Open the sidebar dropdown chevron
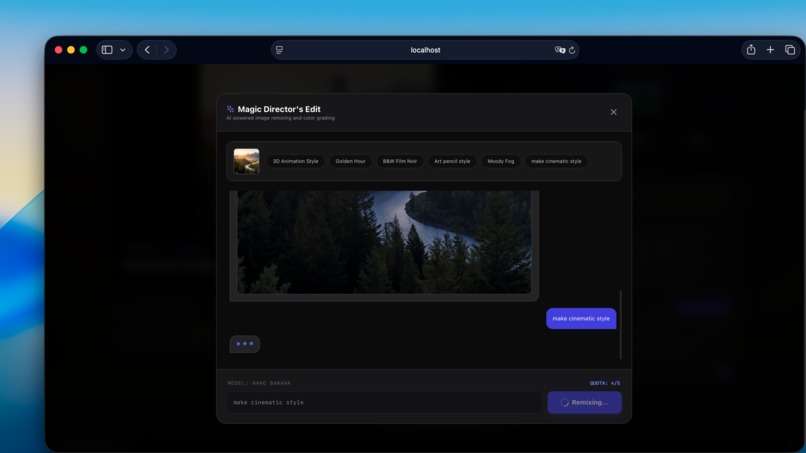The width and height of the screenshot is (806, 453). [x=123, y=50]
